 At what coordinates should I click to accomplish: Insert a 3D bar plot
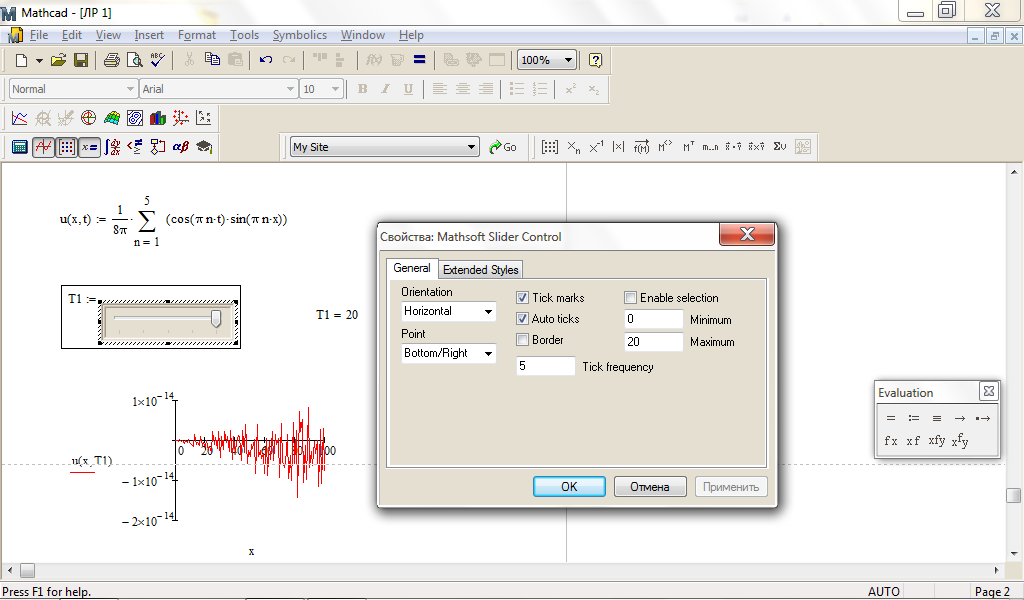click(158, 118)
